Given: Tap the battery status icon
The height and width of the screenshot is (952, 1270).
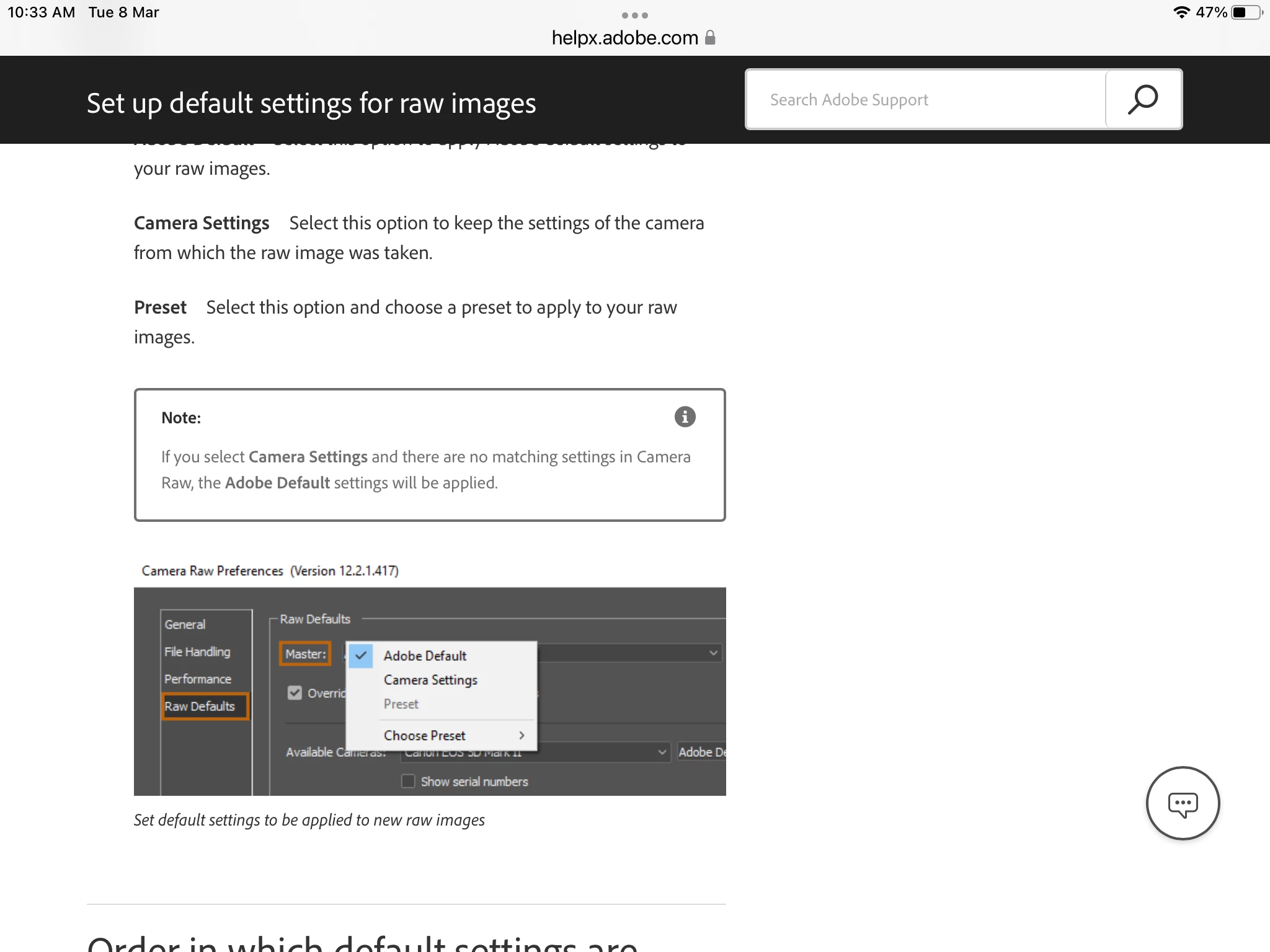Looking at the screenshot, I should point(1246,12).
